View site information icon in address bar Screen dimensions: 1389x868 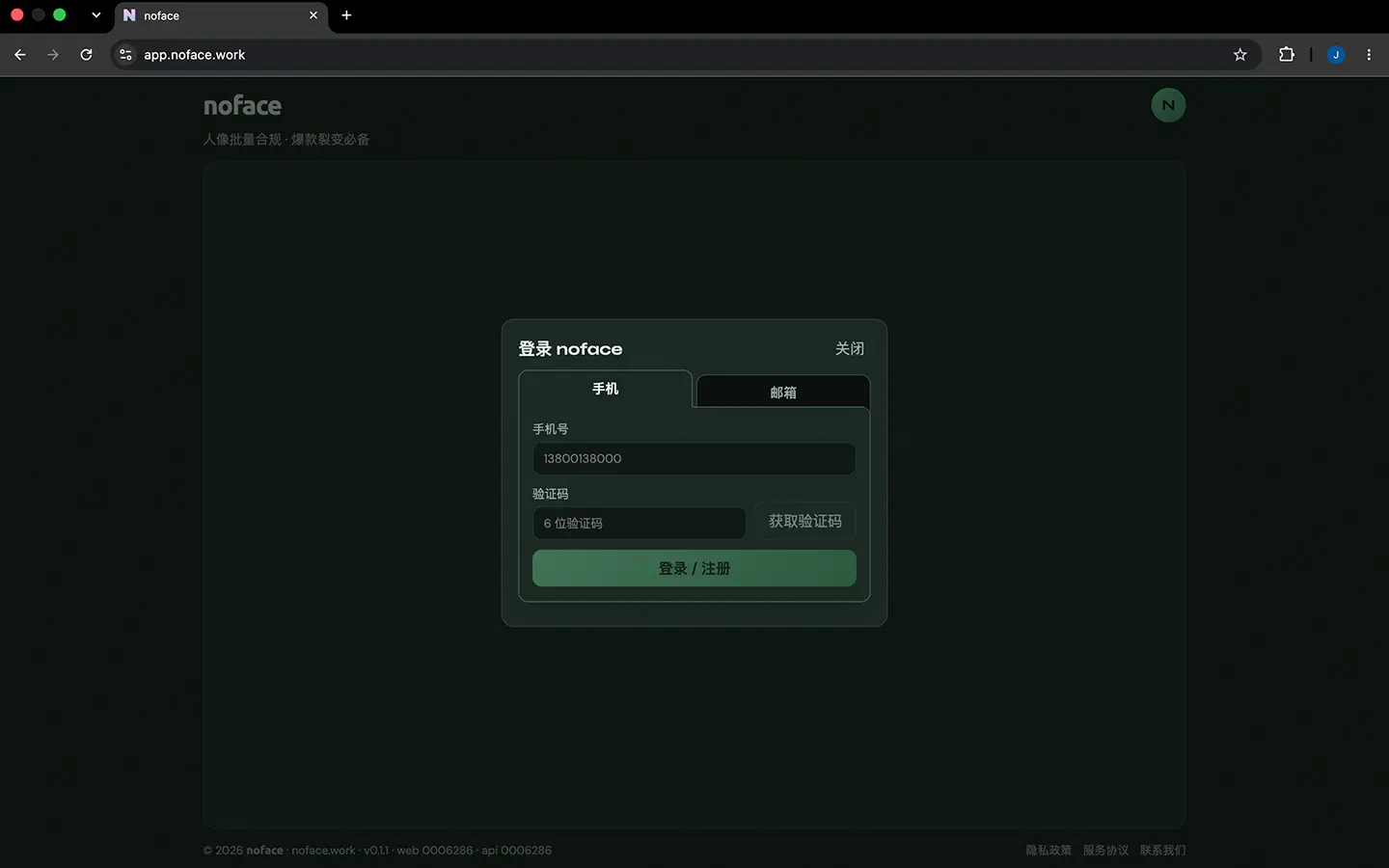(x=125, y=55)
